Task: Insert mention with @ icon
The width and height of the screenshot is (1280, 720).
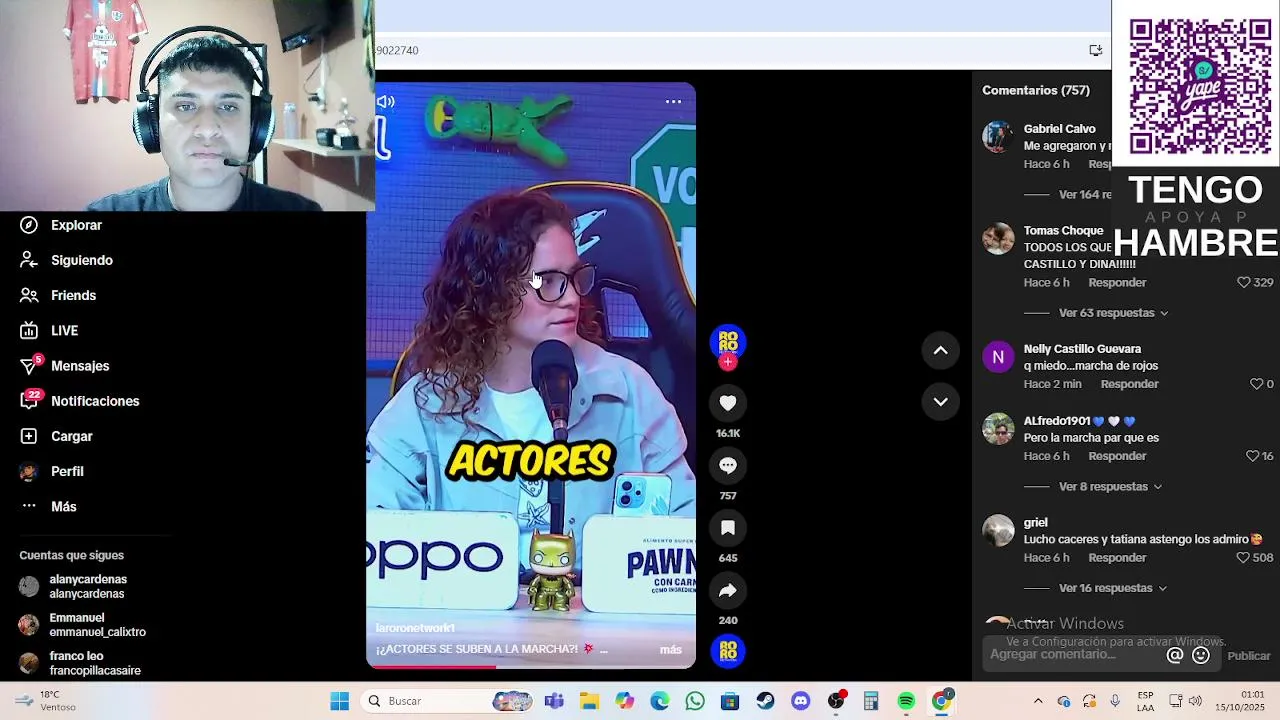Action: [1175, 655]
